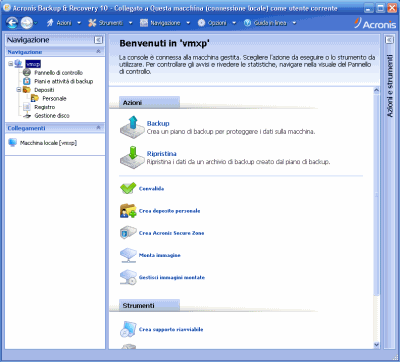400x362 pixels.
Task: Collapse the Navigazione side panel
Action: (x=98, y=40)
